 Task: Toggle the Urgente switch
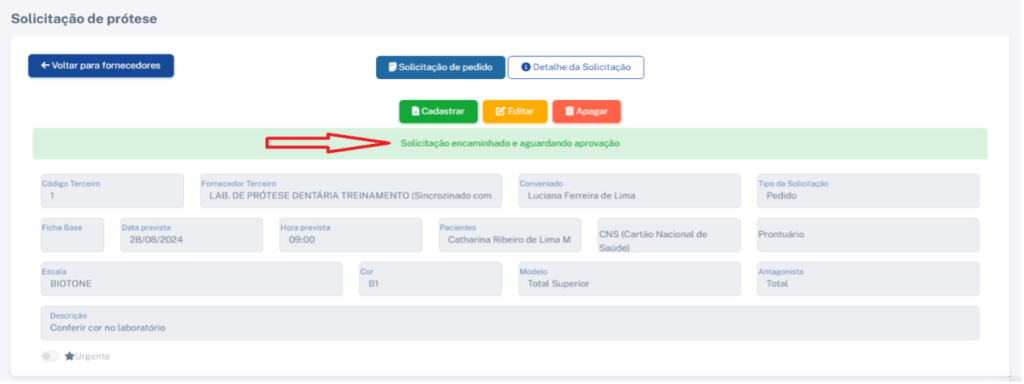[x=50, y=357]
